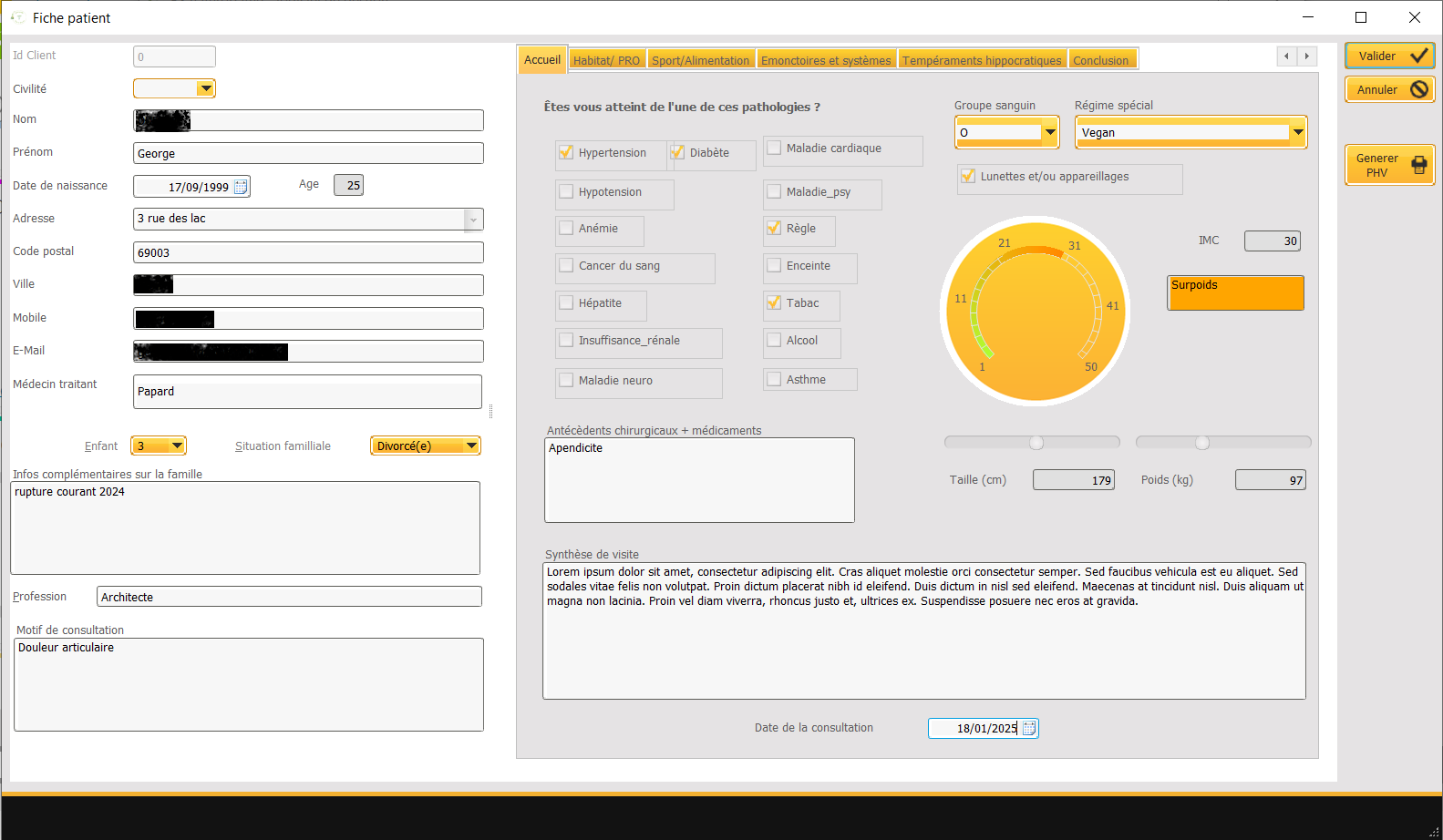This screenshot has height=840, width=1443.
Task: Open the Groupe sanguin dropdown
Action: 1050,133
